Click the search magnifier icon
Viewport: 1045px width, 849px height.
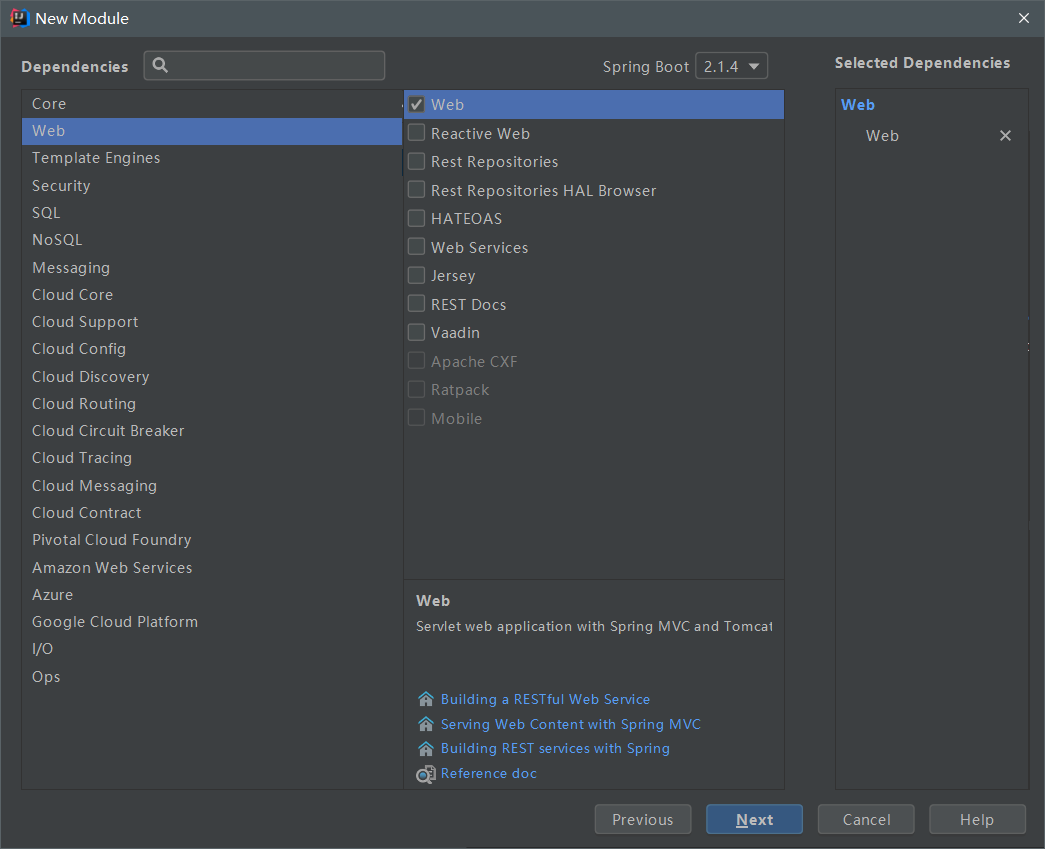click(160, 66)
